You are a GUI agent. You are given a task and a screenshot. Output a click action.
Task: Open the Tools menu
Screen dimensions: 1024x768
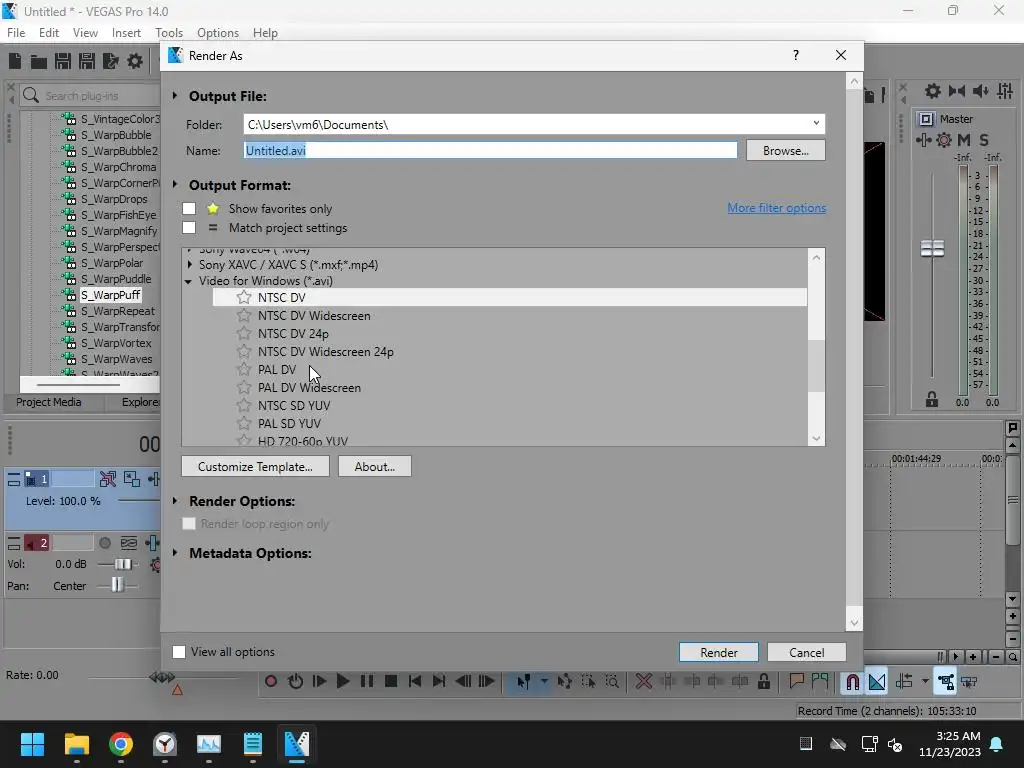tap(168, 33)
